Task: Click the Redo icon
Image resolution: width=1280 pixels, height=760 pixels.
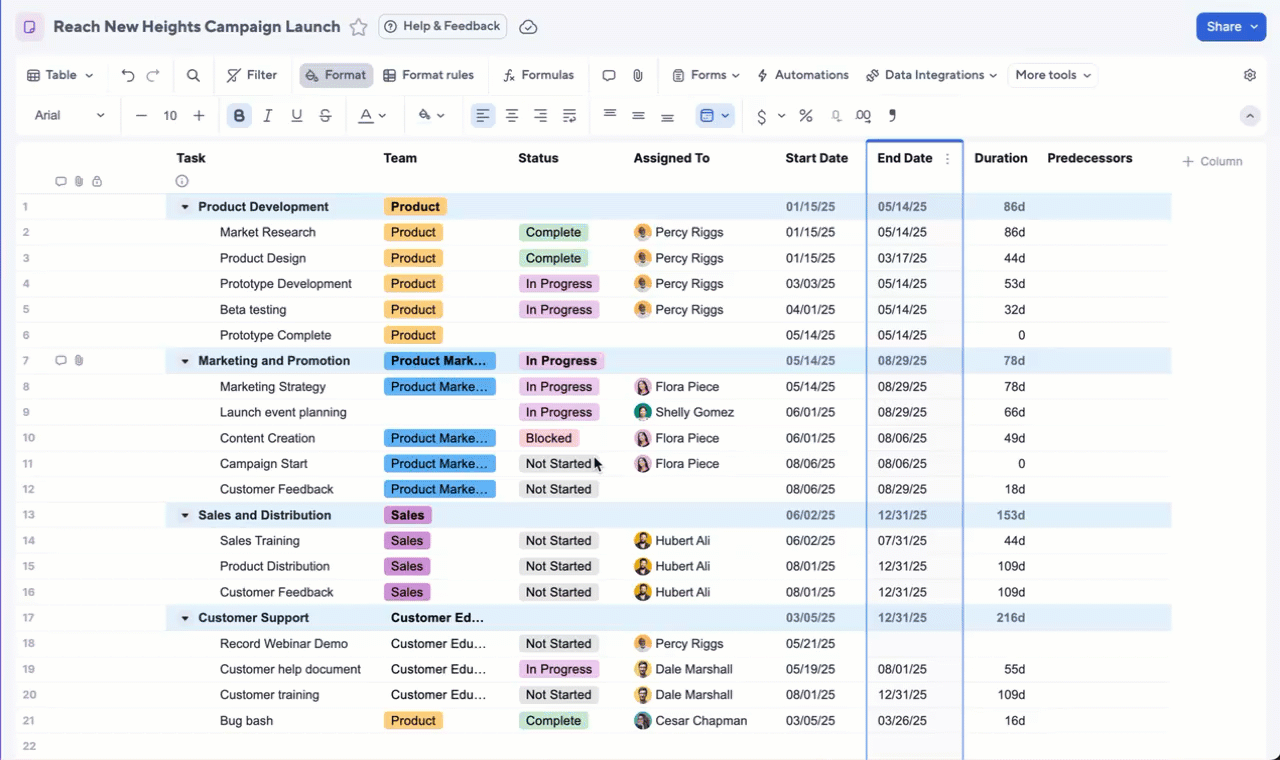Action: [x=155, y=75]
